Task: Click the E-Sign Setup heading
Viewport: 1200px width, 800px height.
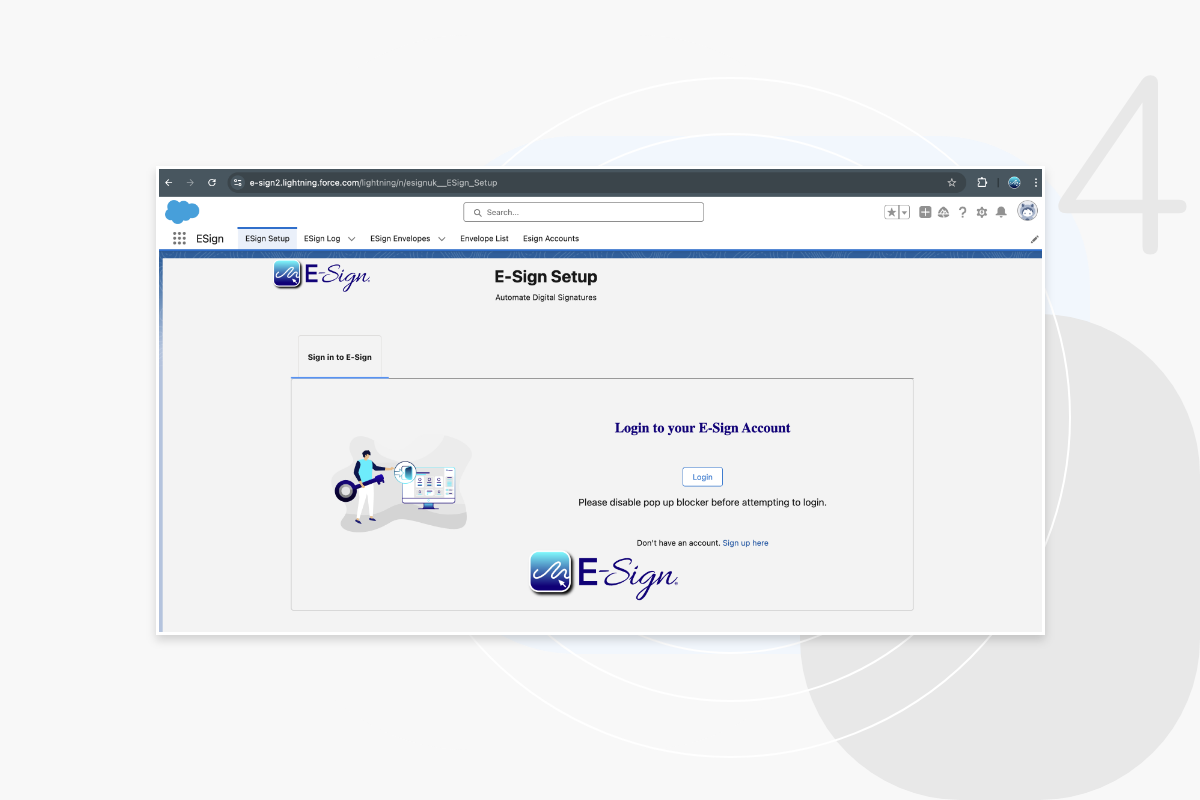Action: (x=546, y=277)
